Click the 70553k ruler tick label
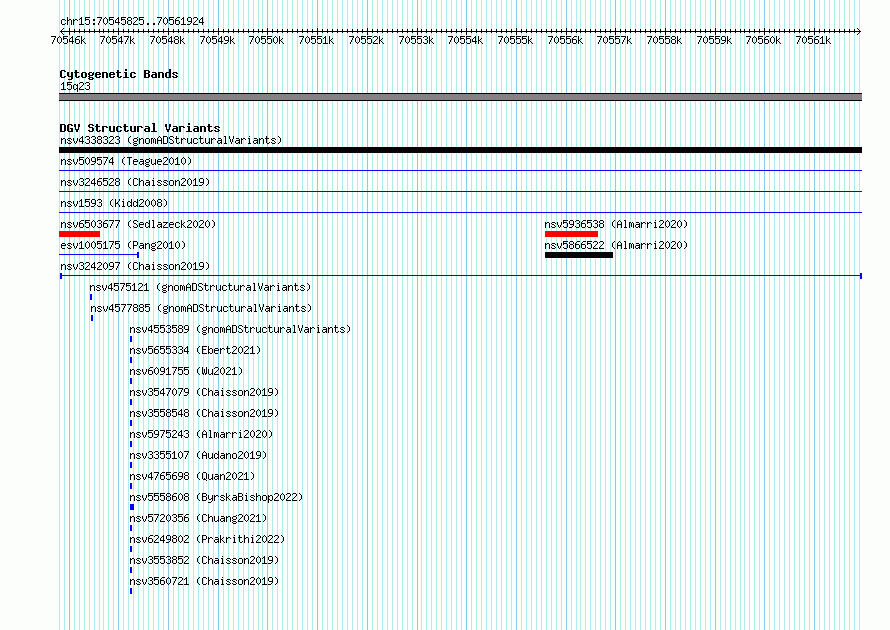This screenshot has height=630, width=890. (x=416, y=40)
